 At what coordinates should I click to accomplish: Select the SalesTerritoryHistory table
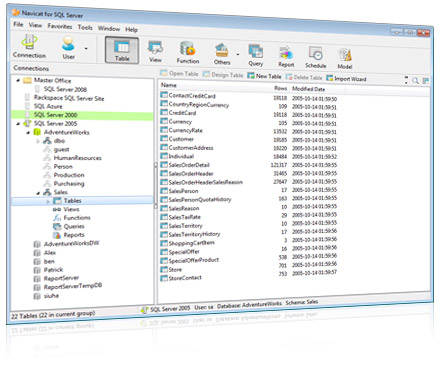click(x=194, y=234)
